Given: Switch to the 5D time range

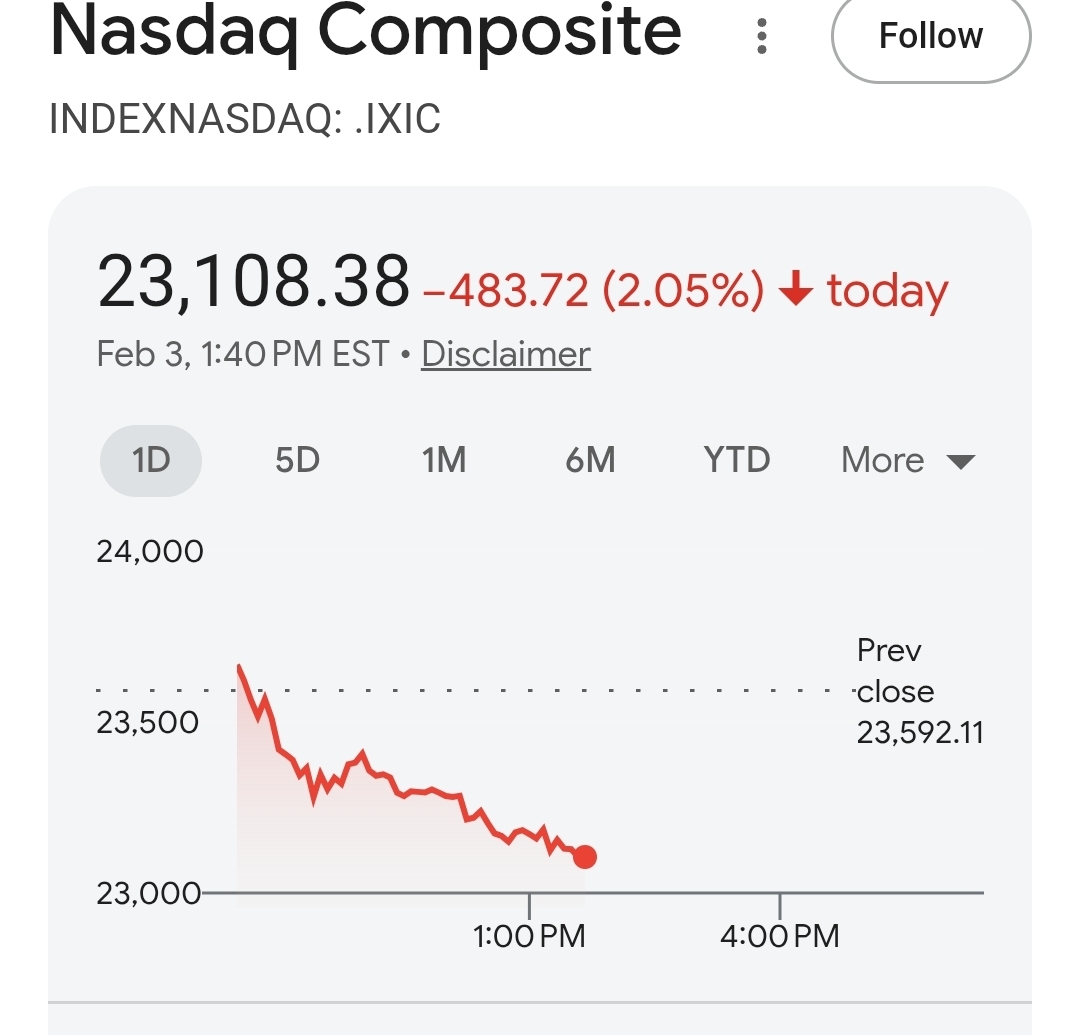Looking at the screenshot, I should pyautogui.click(x=297, y=460).
